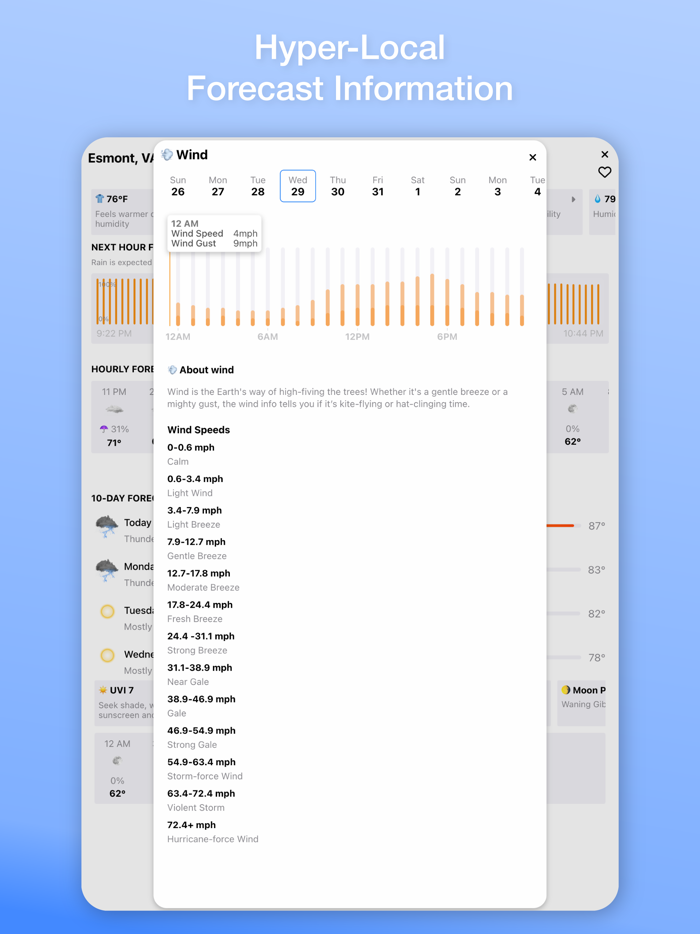Viewport: 700px width, 934px height.
Task: Select Mon 27 in the date strip
Action: click(x=218, y=186)
